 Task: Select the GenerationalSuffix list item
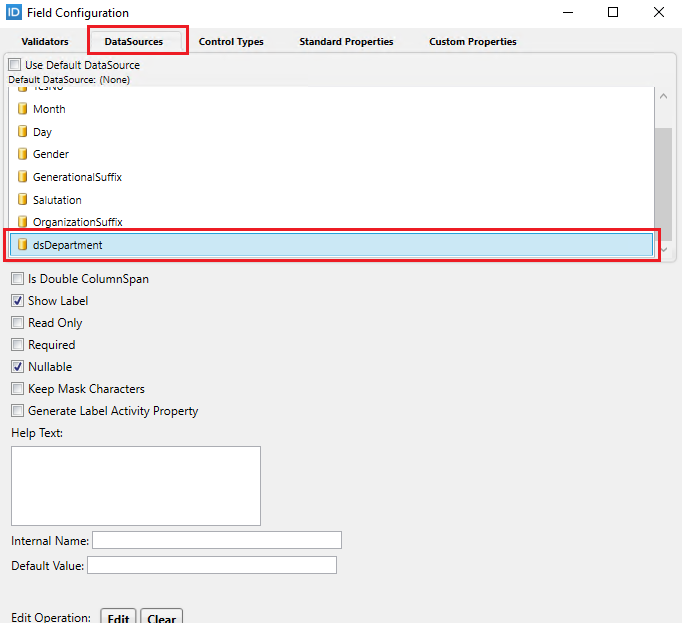pyautogui.click(x=331, y=177)
